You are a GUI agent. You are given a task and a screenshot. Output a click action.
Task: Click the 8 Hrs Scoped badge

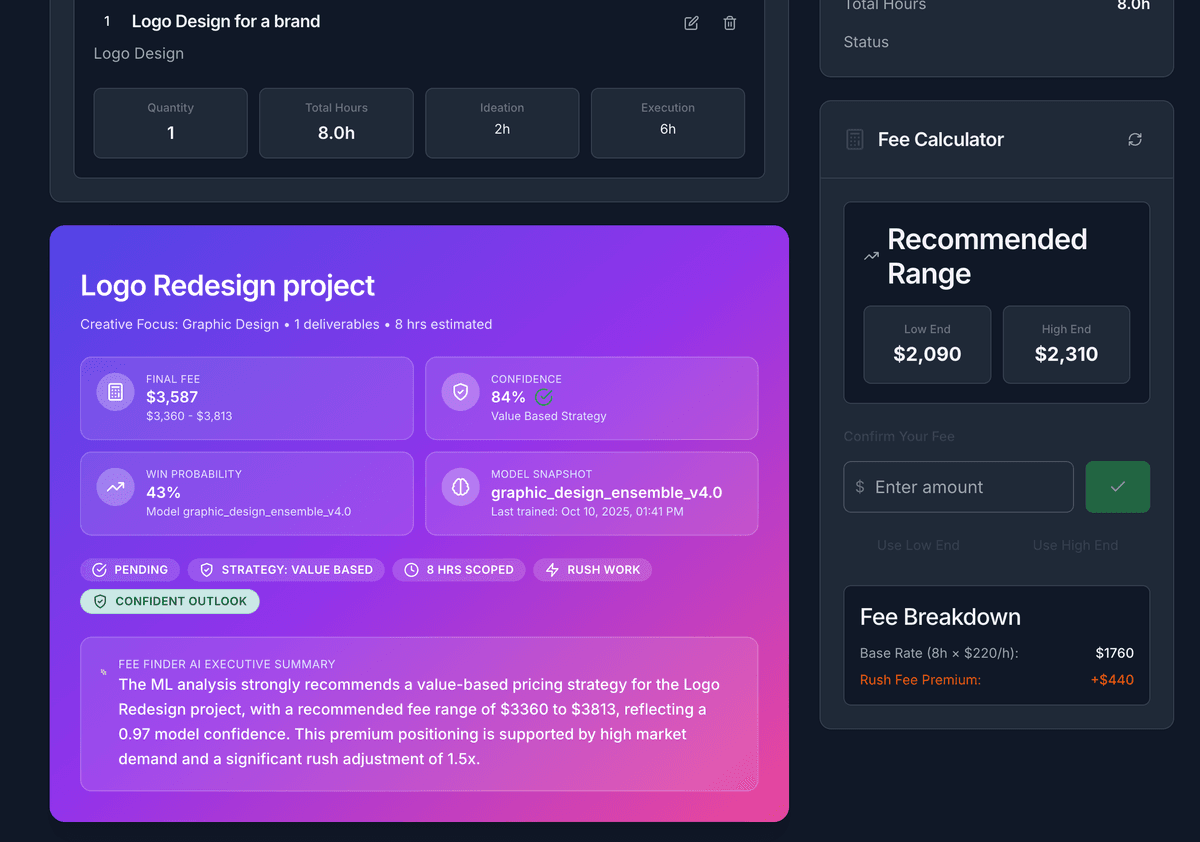(x=459, y=570)
